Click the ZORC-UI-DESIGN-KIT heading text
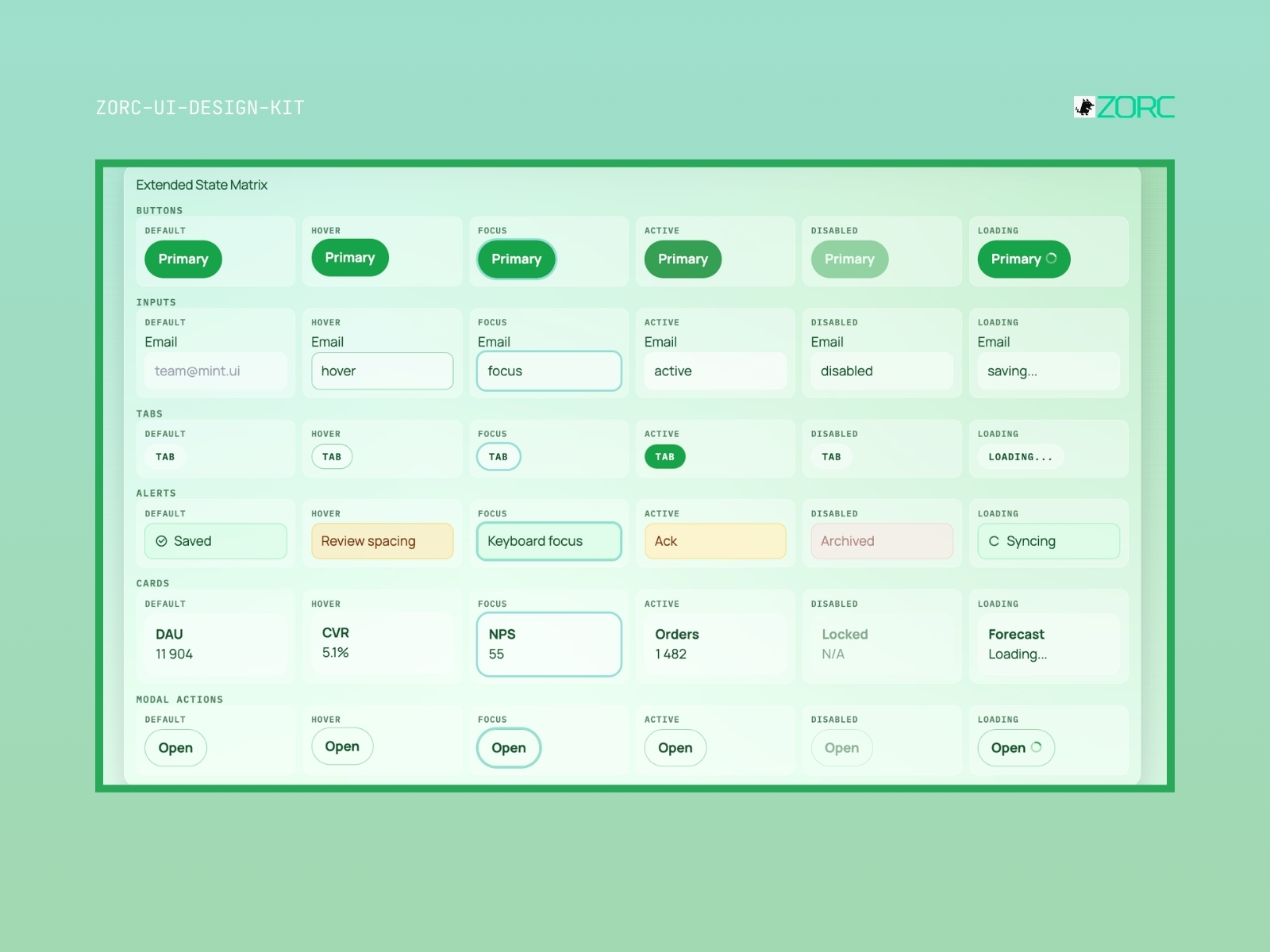This screenshot has width=1270, height=952. 200,108
